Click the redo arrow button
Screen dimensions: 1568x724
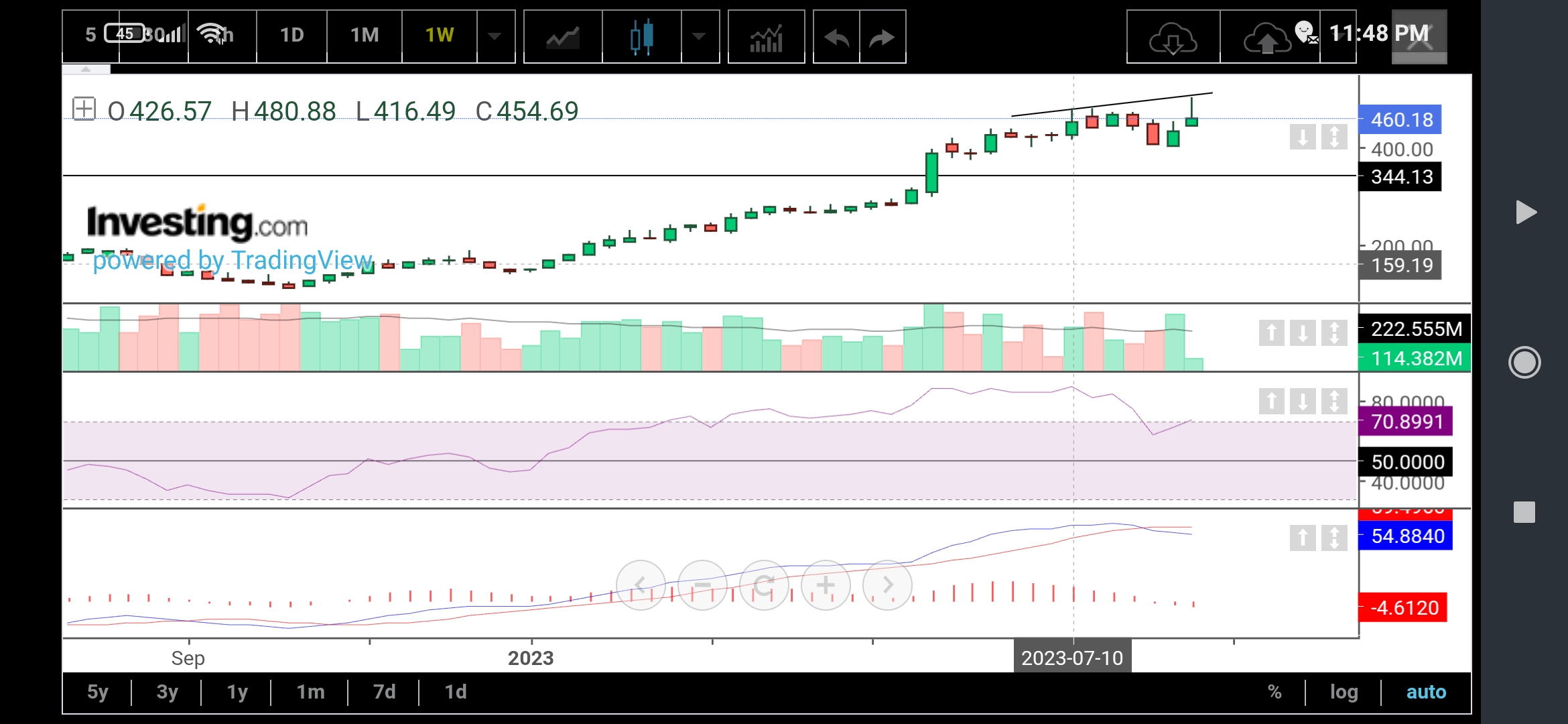(x=883, y=37)
